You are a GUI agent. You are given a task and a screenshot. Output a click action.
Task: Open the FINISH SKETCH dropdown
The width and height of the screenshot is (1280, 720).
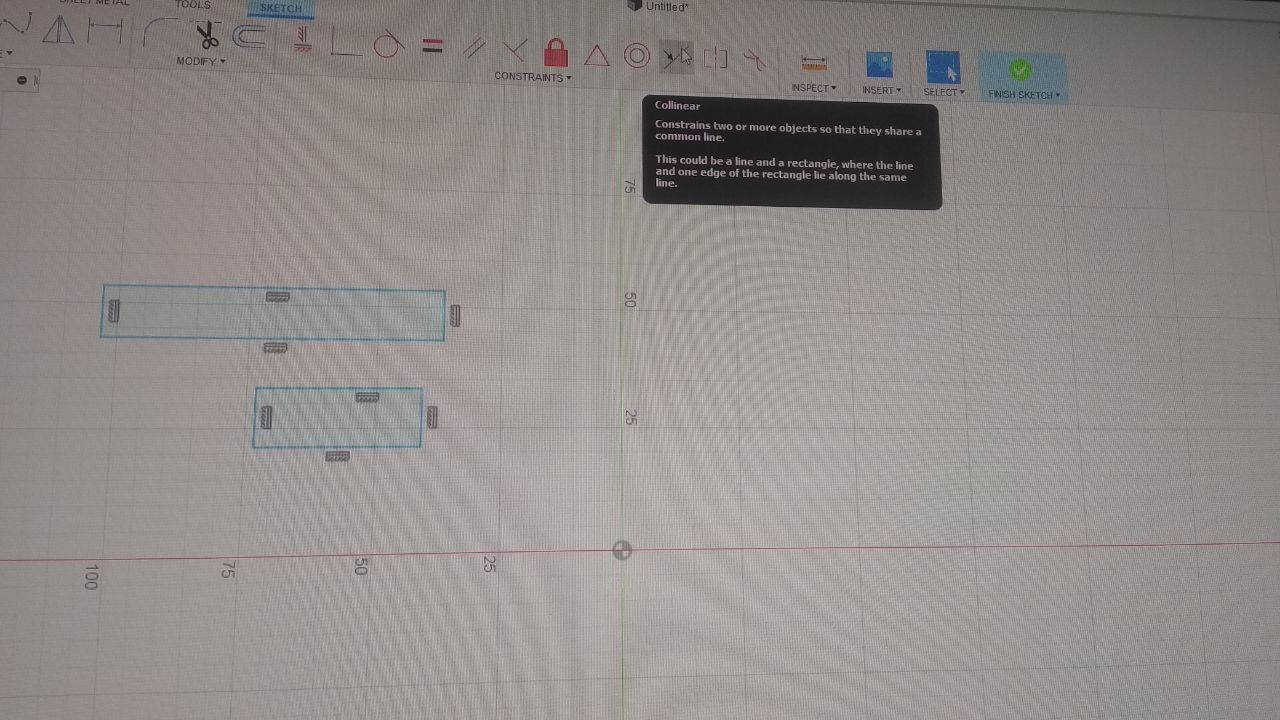pos(1024,95)
